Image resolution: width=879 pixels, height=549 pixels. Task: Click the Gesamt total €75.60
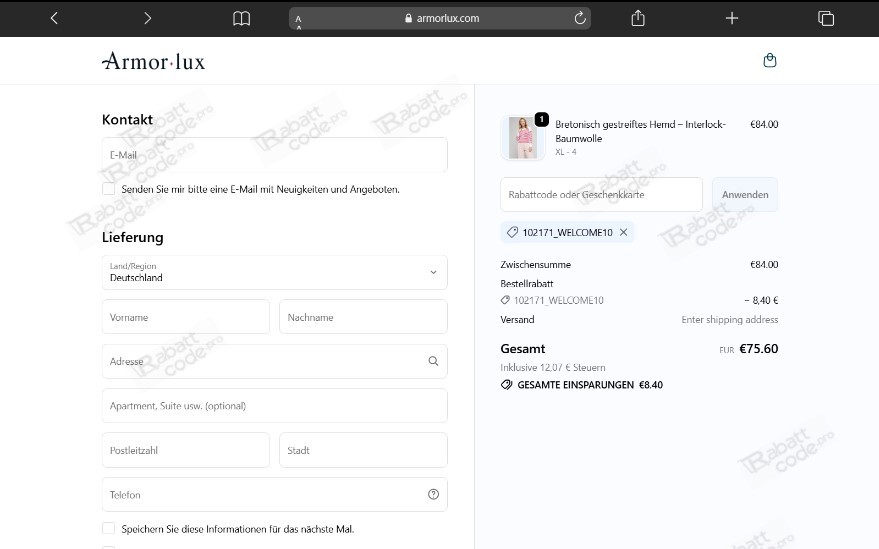(x=758, y=349)
